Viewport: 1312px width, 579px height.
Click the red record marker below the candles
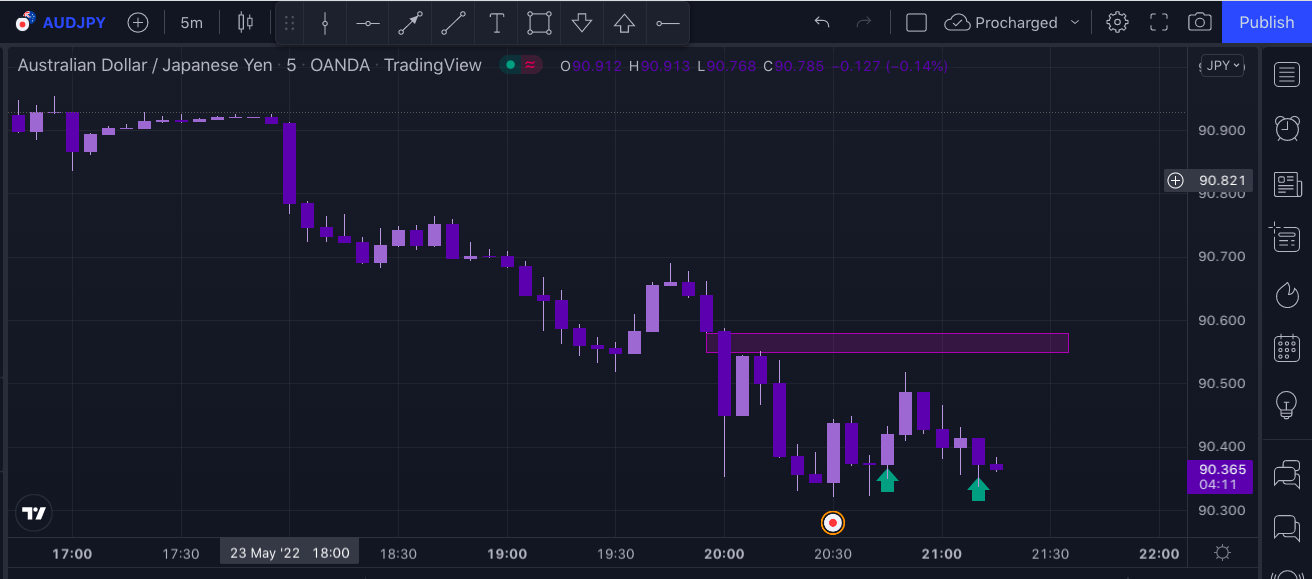[832, 522]
